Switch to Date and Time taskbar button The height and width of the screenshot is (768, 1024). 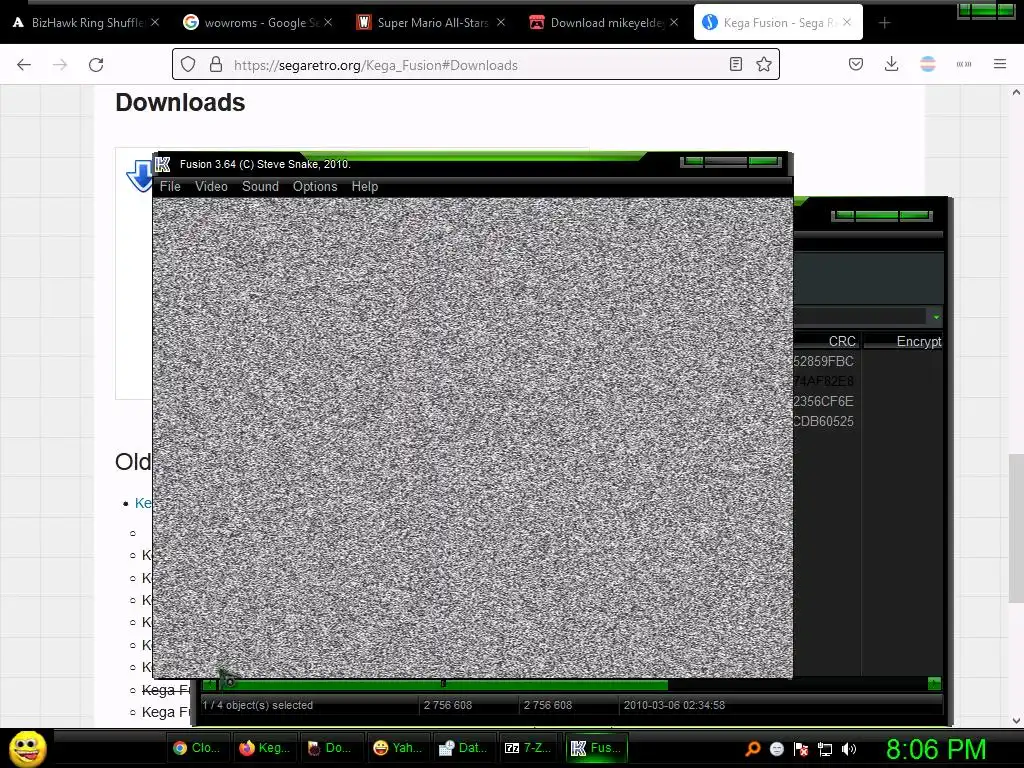pos(464,748)
